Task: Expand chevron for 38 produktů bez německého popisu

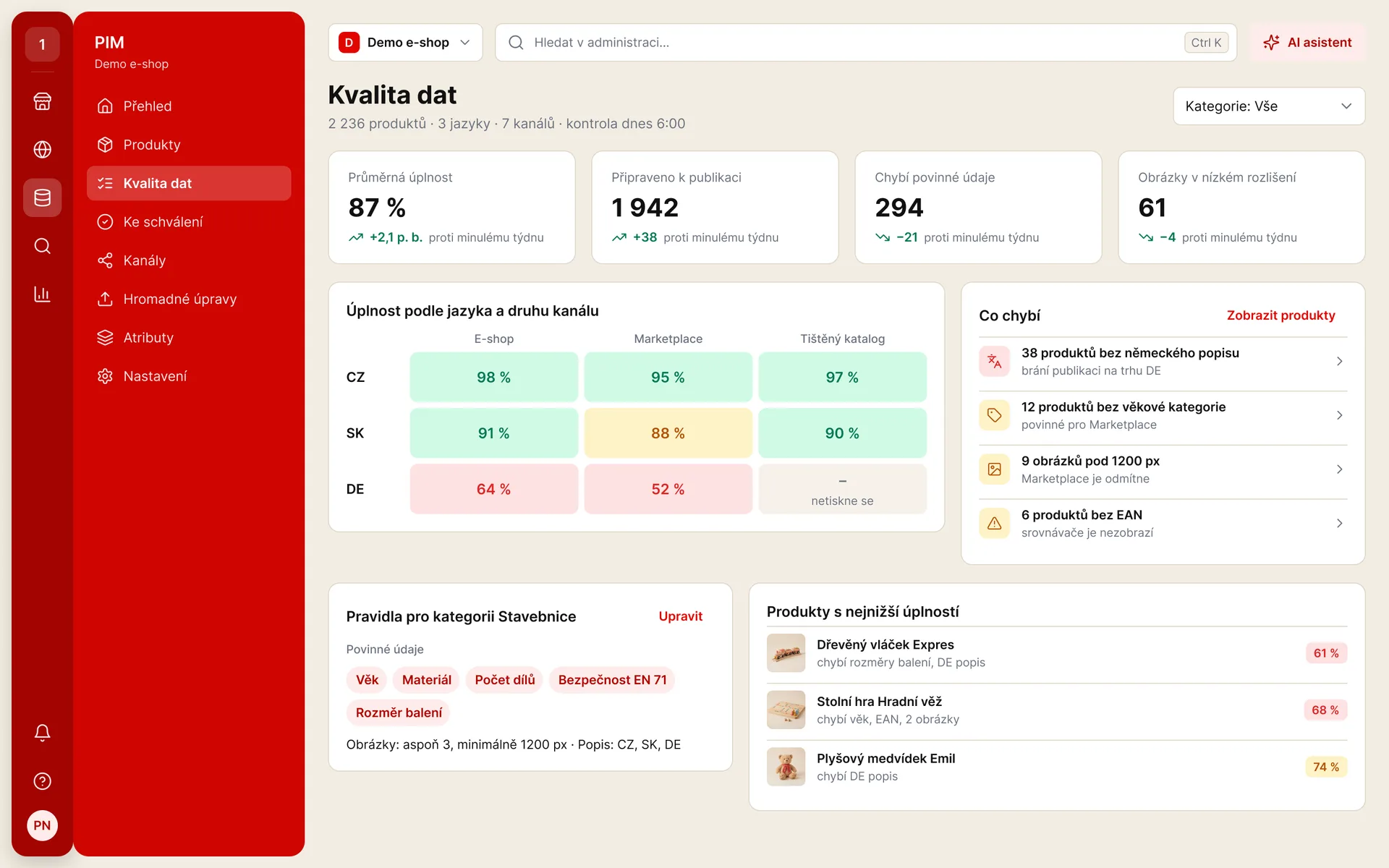Action: (1339, 361)
